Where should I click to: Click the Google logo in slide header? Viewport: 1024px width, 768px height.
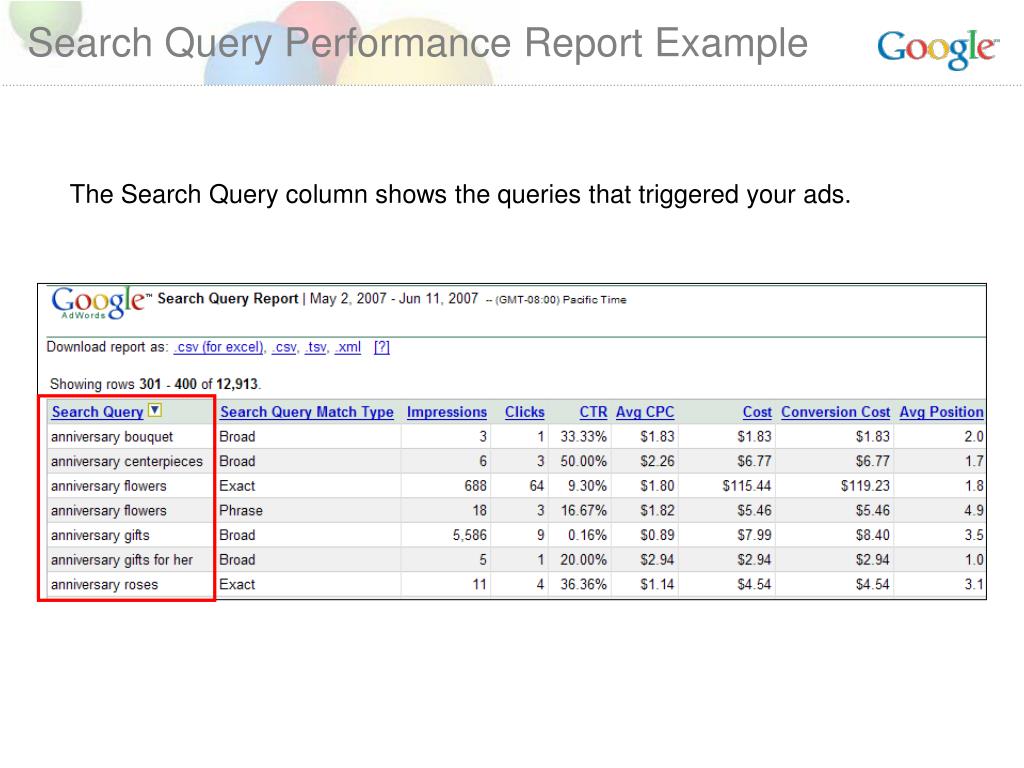click(x=938, y=48)
